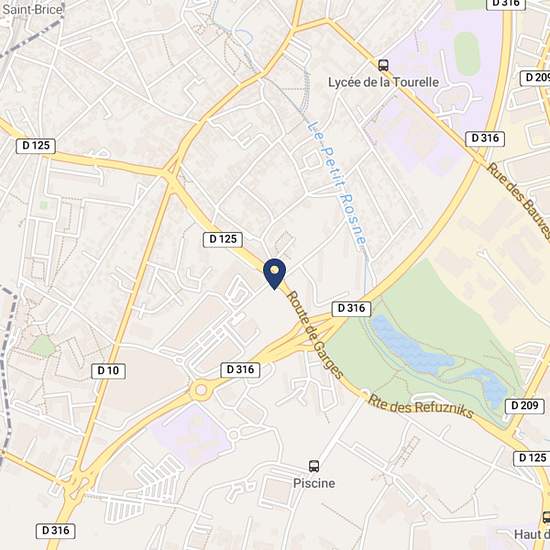
Task: Click the Rue des Bauves street label
Action: pyautogui.click(x=518, y=201)
